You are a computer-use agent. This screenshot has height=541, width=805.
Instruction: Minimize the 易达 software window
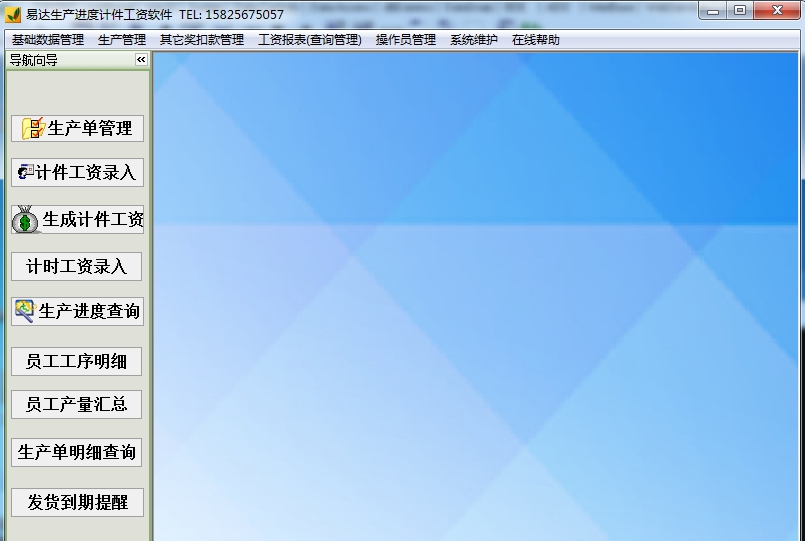coord(713,11)
